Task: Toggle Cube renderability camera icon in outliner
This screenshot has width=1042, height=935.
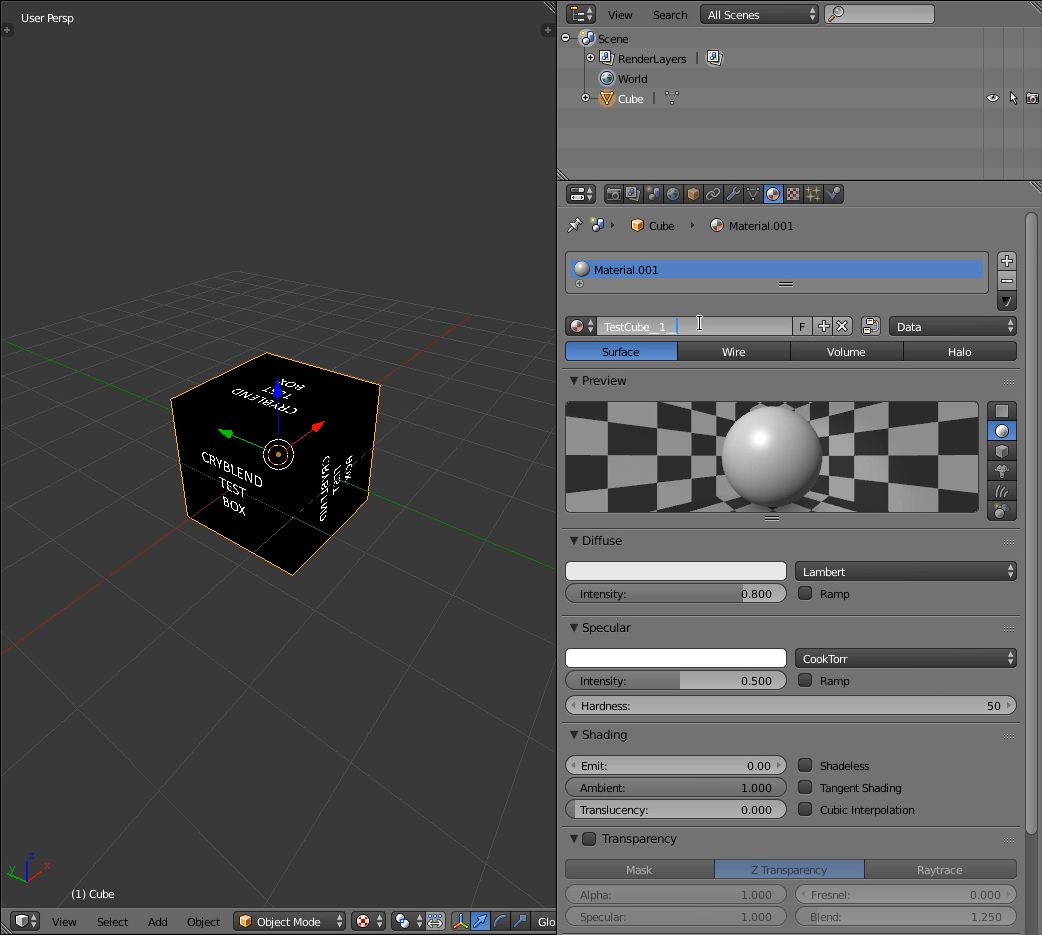Action: pyautogui.click(x=1032, y=98)
